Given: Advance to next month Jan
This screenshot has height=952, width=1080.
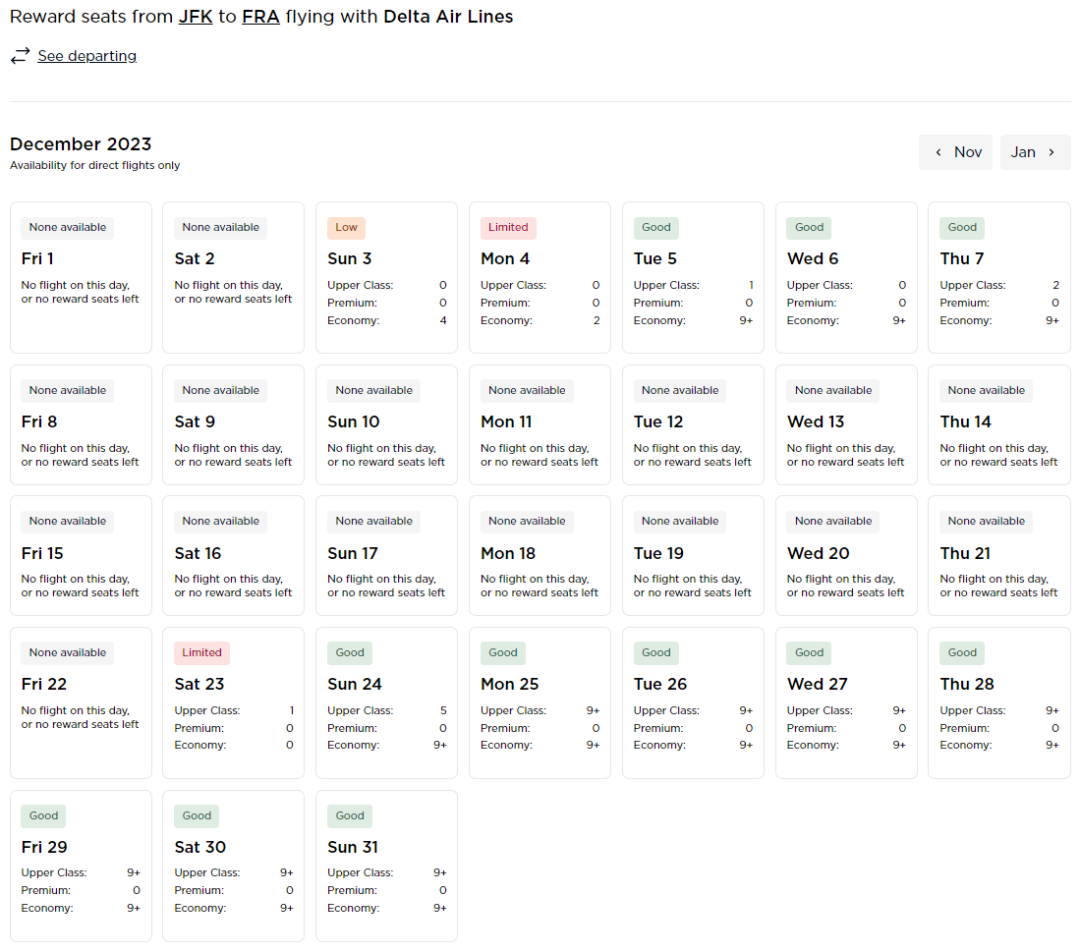Looking at the screenshot, I should click(x=1035, y=152).
